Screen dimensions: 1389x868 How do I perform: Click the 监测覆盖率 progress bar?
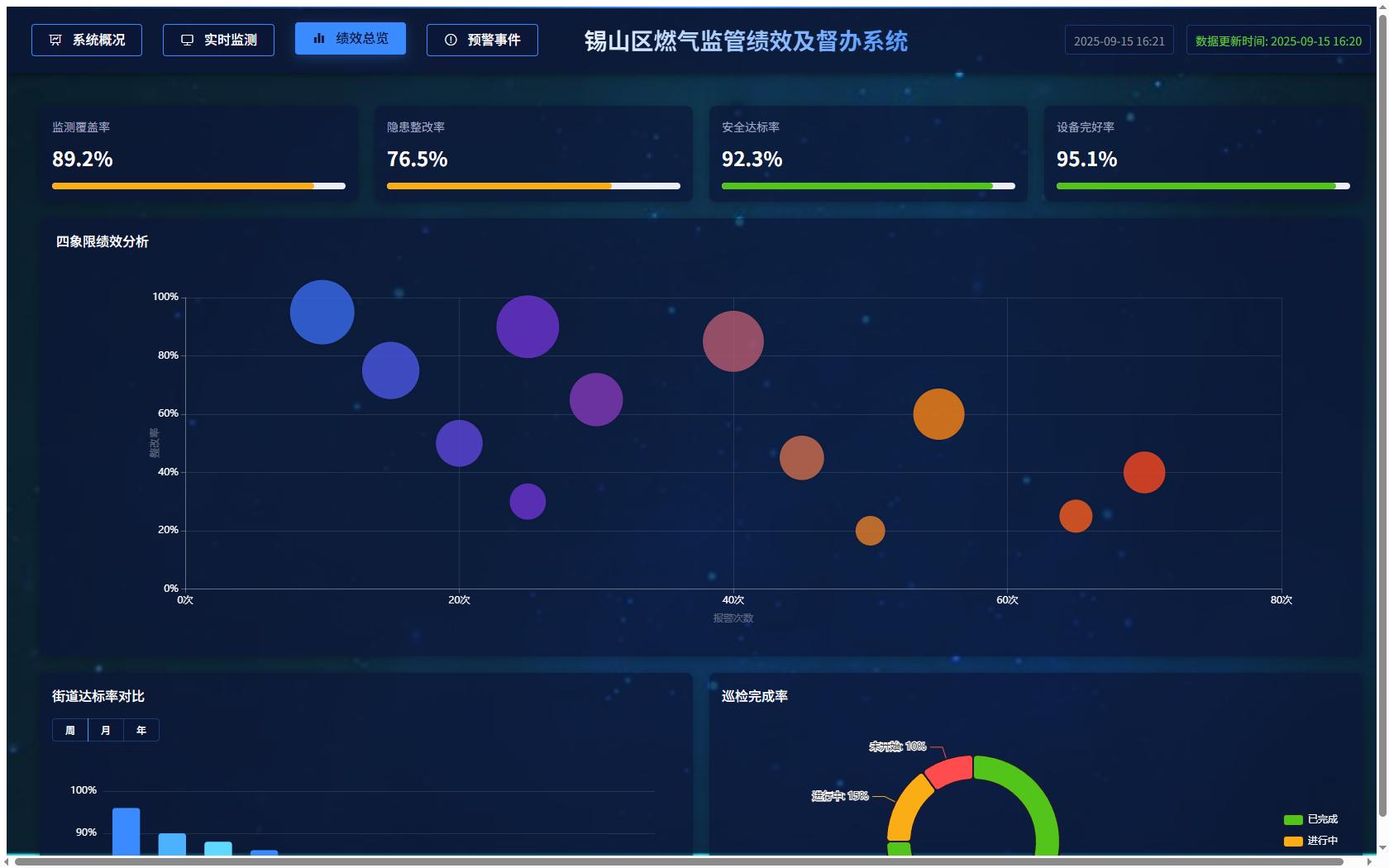click(x=198, y=186)
